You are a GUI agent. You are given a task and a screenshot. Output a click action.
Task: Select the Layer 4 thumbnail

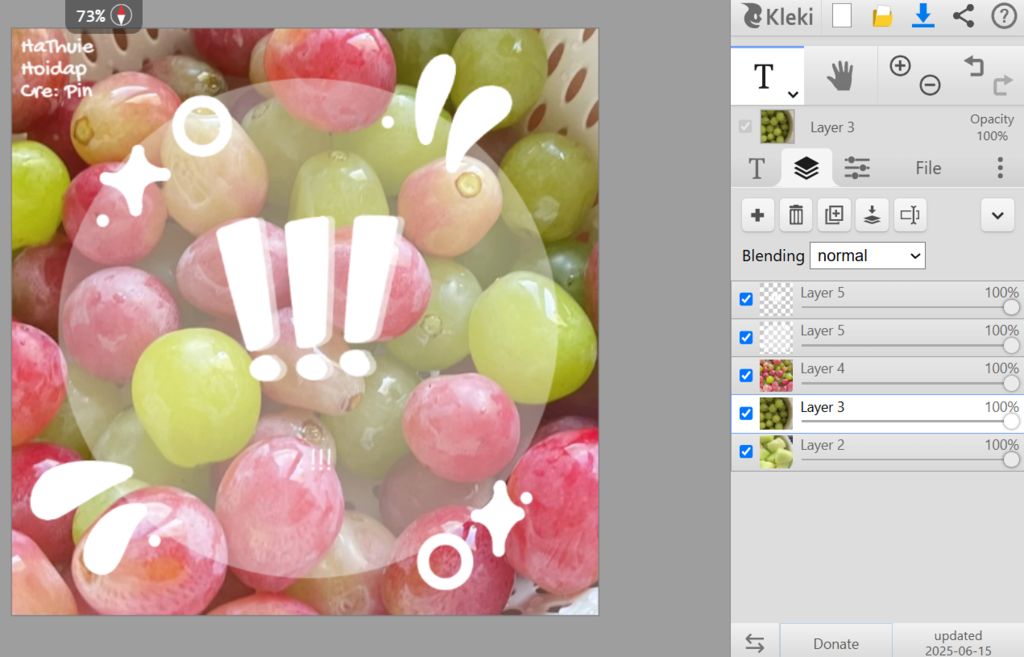[x=776, y=376]
